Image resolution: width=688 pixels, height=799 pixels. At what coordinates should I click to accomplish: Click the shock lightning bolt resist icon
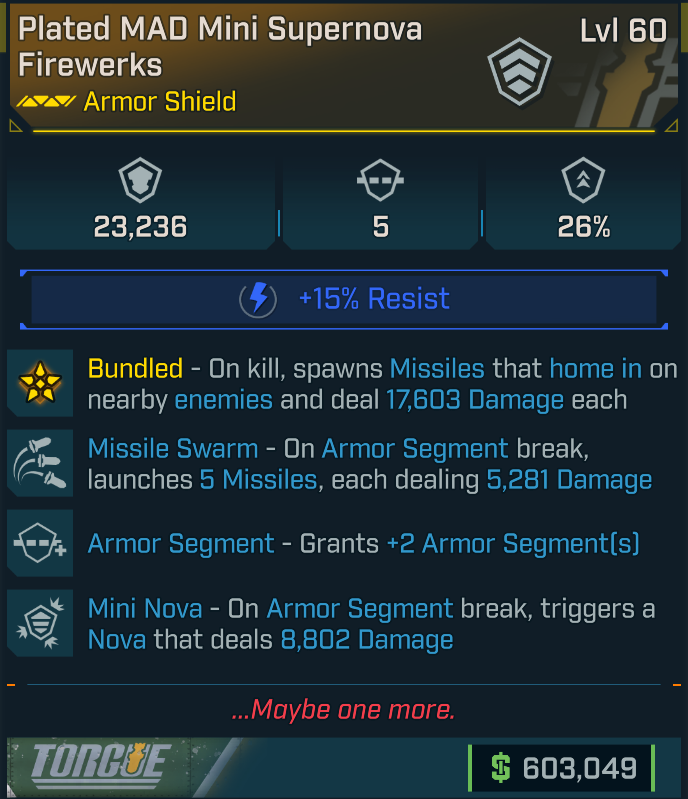(x=258, y=299)
